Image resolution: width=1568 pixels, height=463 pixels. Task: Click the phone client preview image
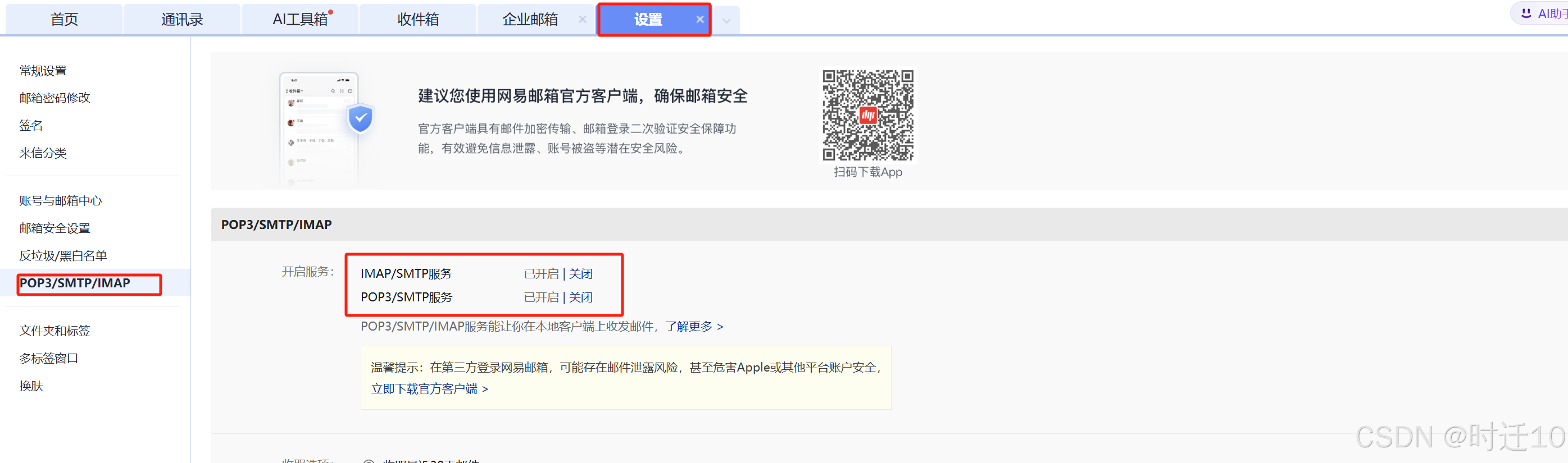click(319, 129)
